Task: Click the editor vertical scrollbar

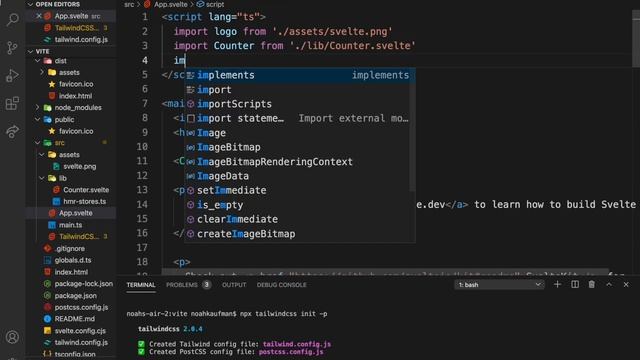Action: 636,39
